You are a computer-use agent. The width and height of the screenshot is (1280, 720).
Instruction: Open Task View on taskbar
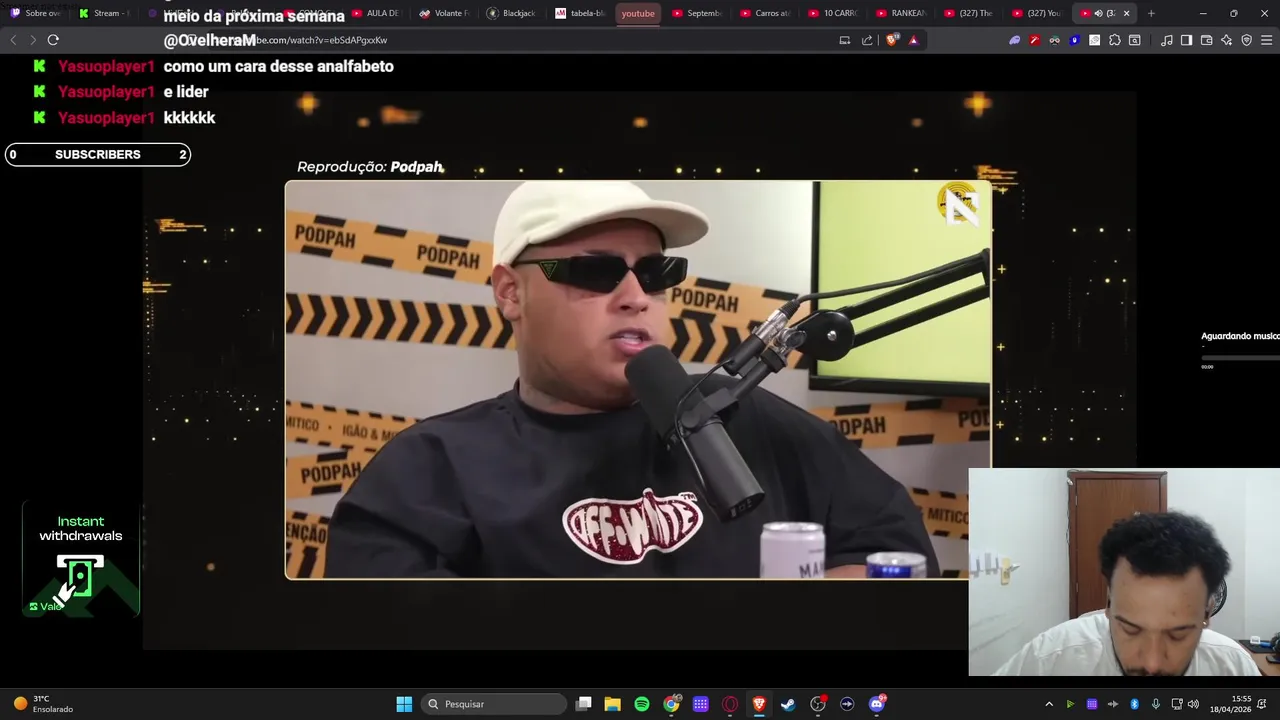pyautogui.click(x=584, y=704)
